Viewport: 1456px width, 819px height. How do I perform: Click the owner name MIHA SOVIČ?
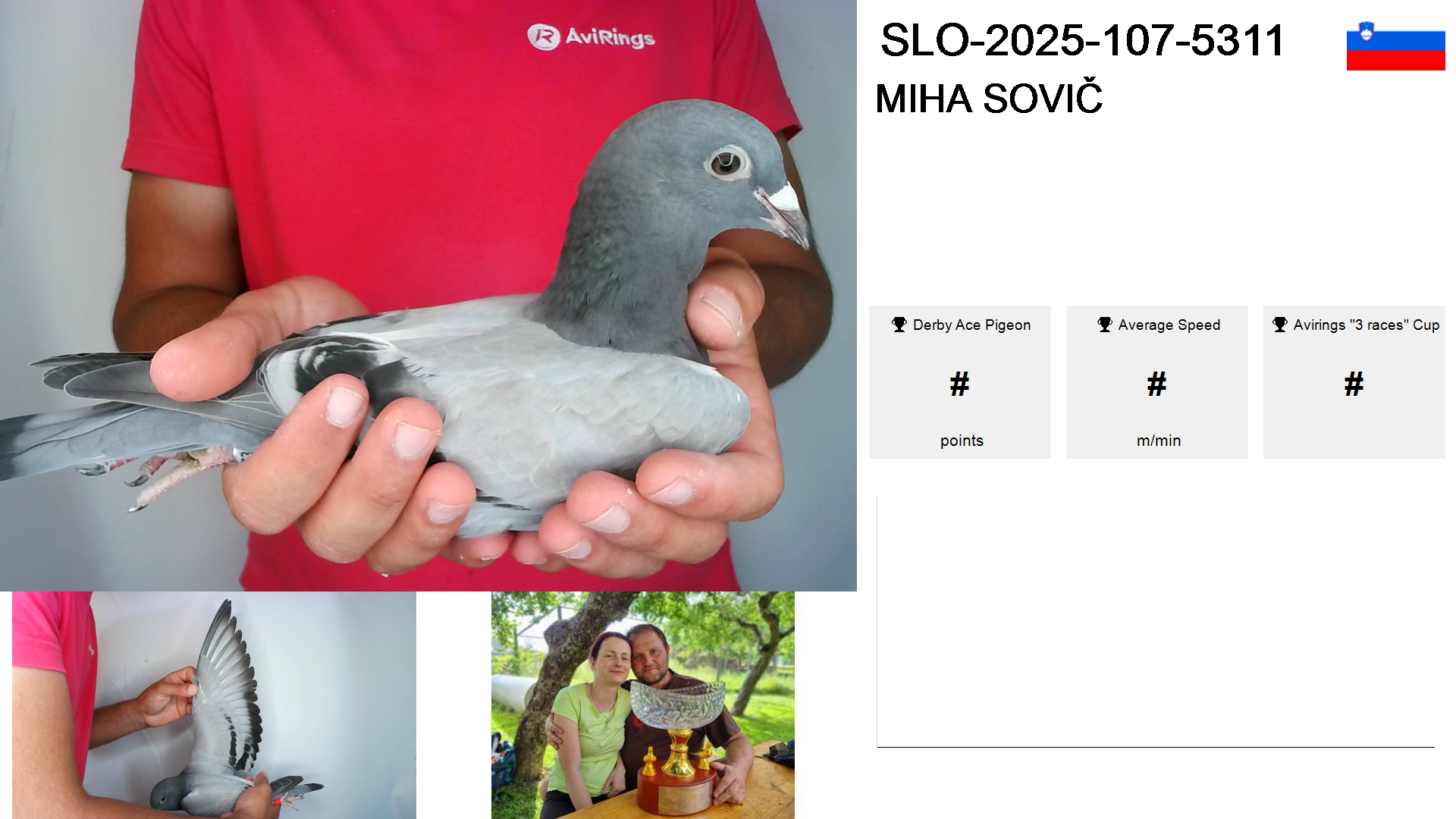[x=989, y=98]
